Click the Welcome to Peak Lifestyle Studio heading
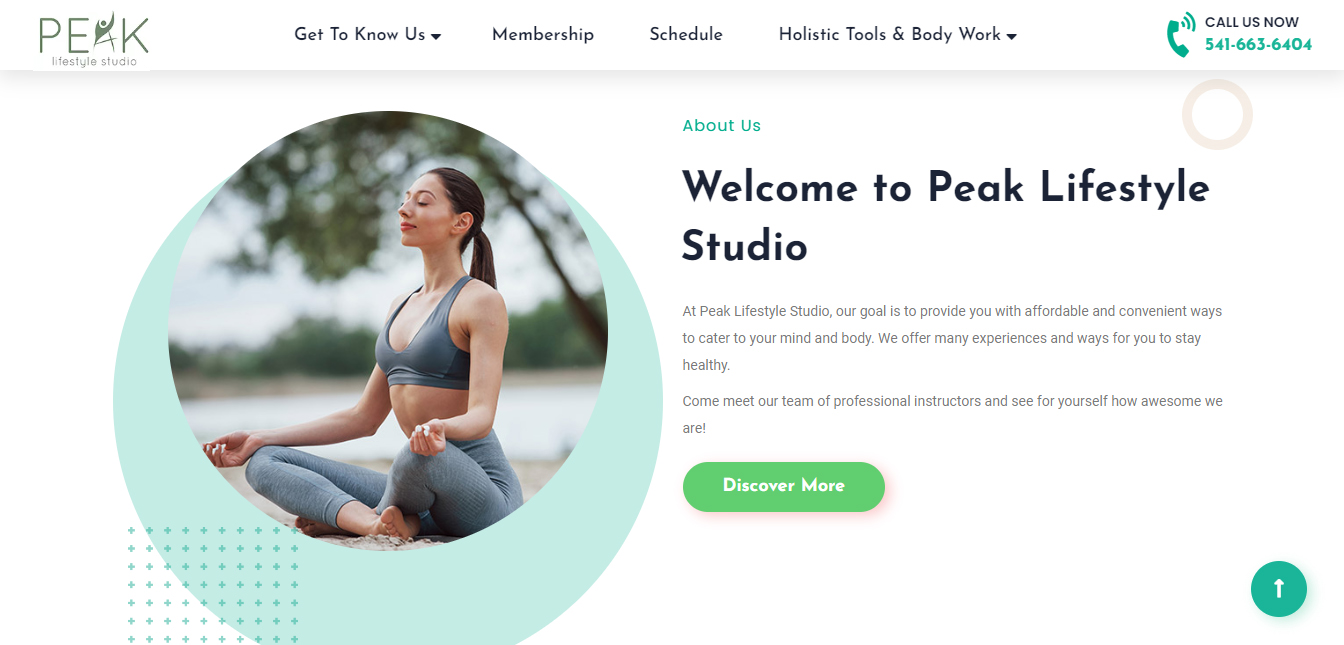 [946, 216]
